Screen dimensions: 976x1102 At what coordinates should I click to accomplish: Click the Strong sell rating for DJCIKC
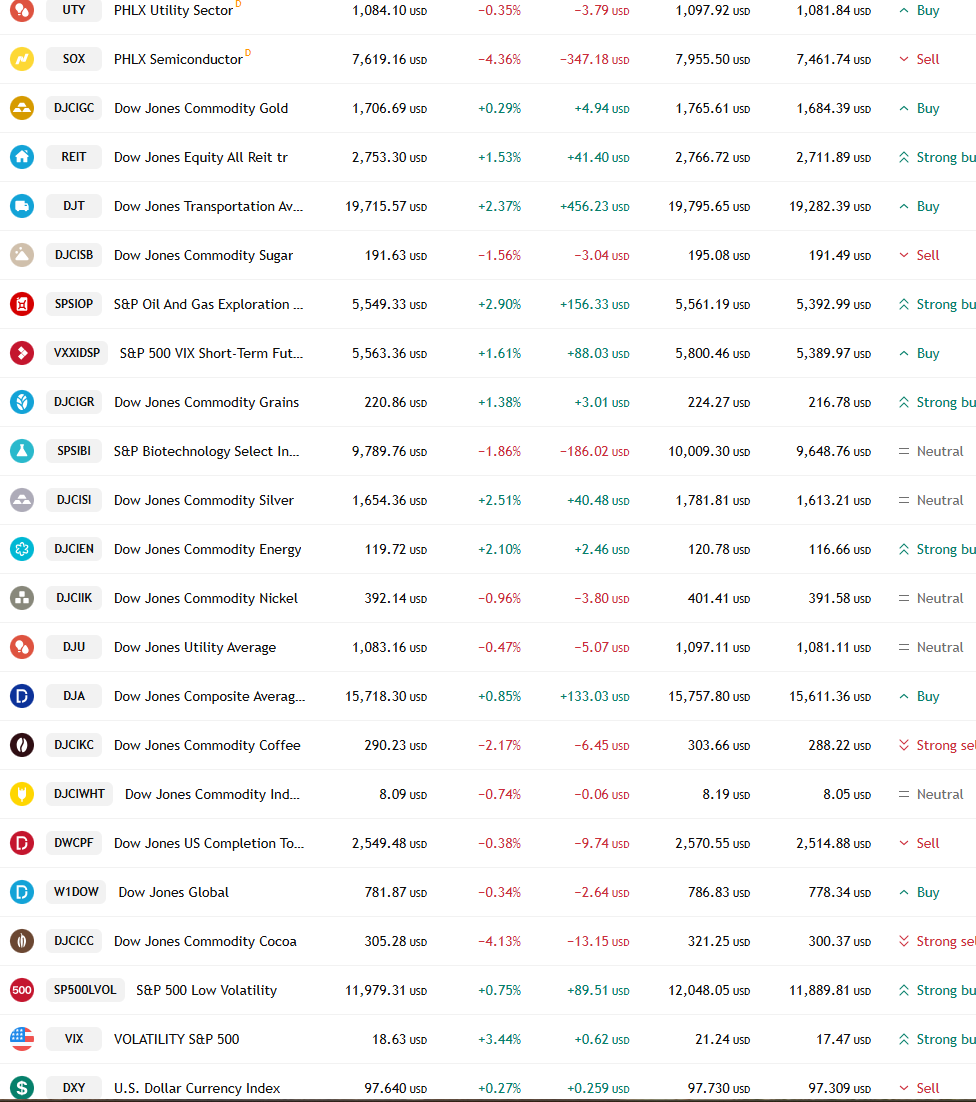coord(937,745)
